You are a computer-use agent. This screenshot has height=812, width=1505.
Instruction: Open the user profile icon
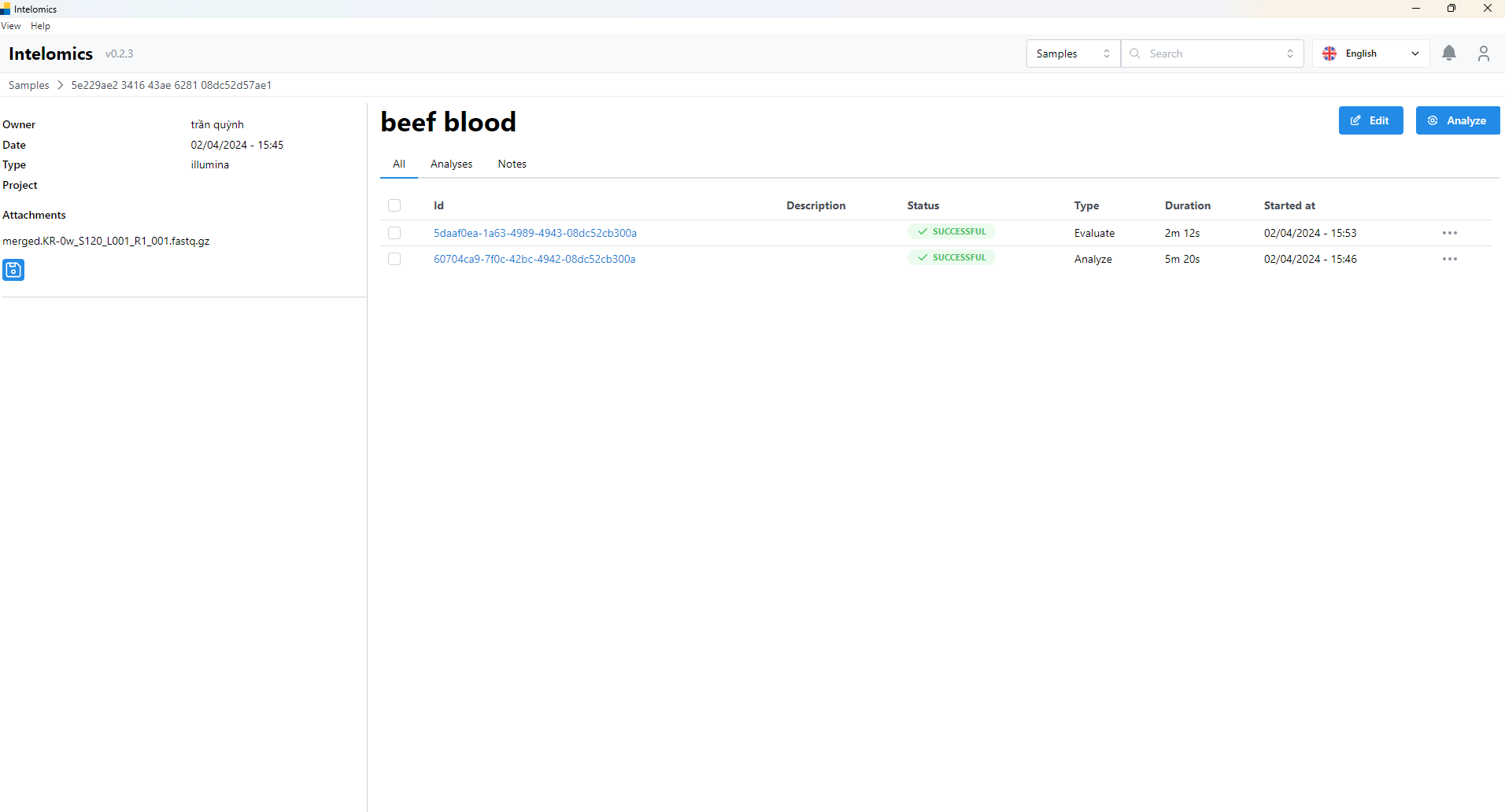coord(1483,54)
